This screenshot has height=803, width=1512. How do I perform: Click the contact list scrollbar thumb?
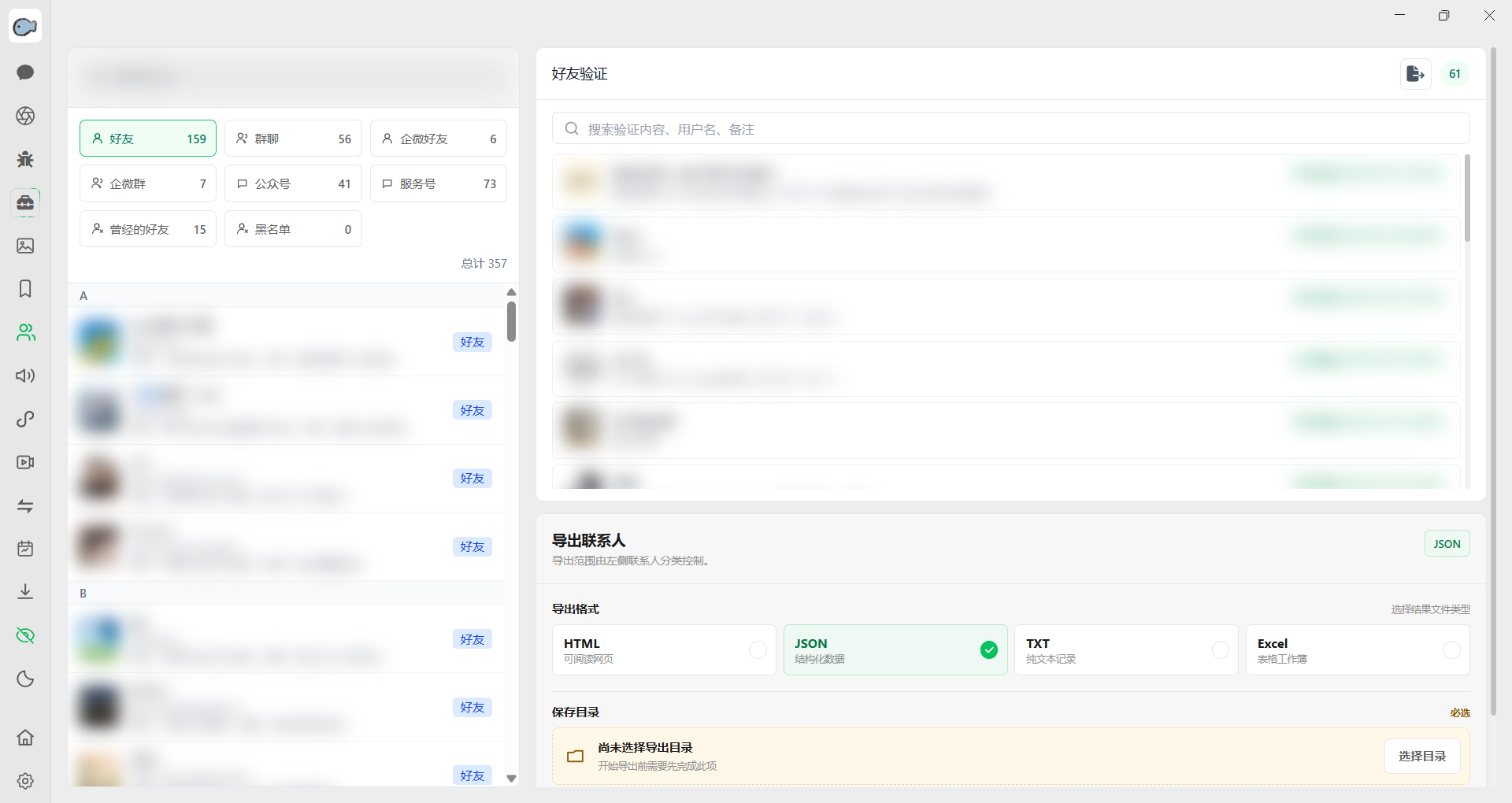coord(511,321)
